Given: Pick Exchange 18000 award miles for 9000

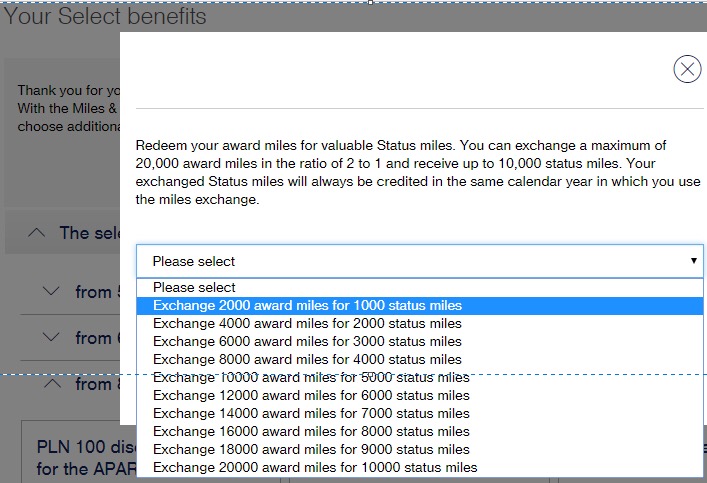Looking at the screenshot, I should pos(419,450).
